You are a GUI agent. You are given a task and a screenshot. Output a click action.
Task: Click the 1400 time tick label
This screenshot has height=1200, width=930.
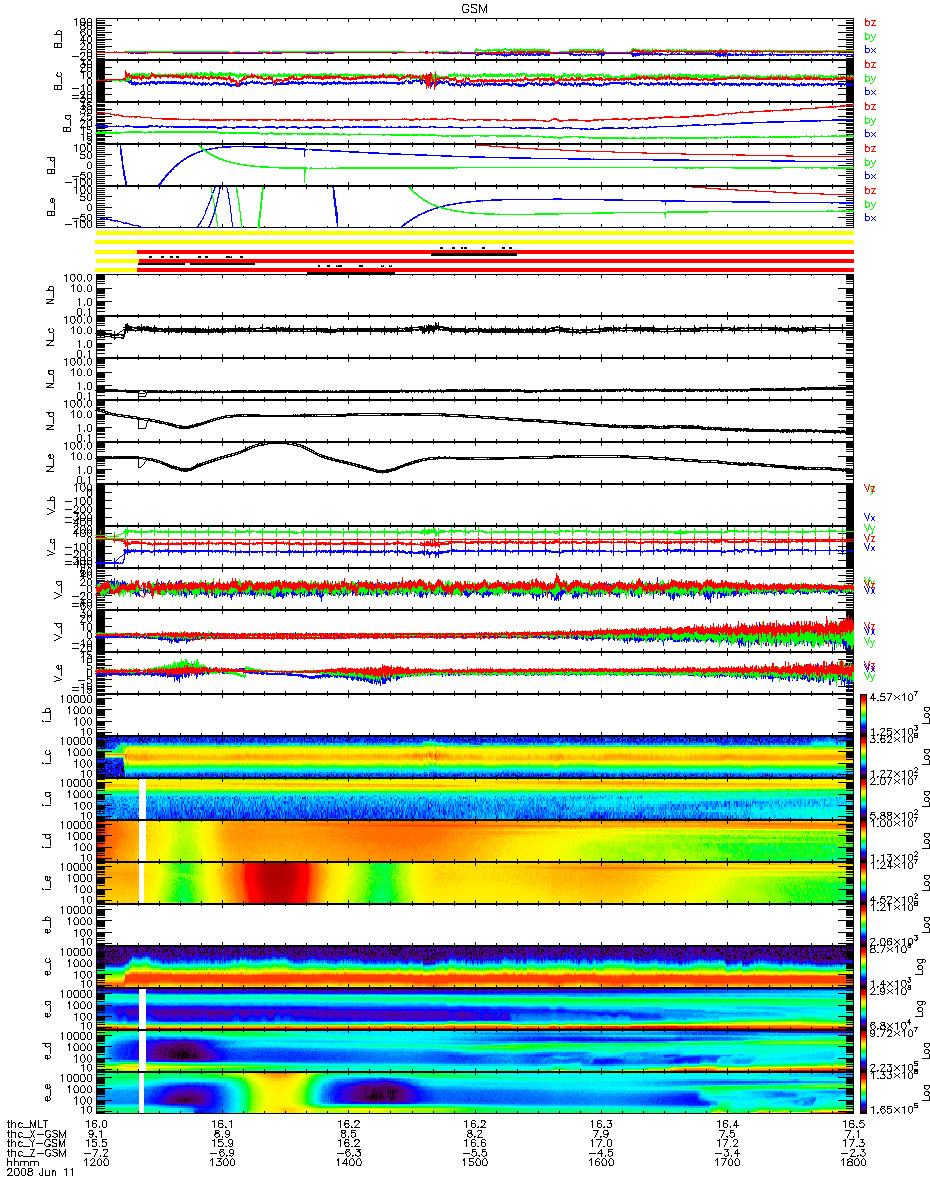(348, 1161)
